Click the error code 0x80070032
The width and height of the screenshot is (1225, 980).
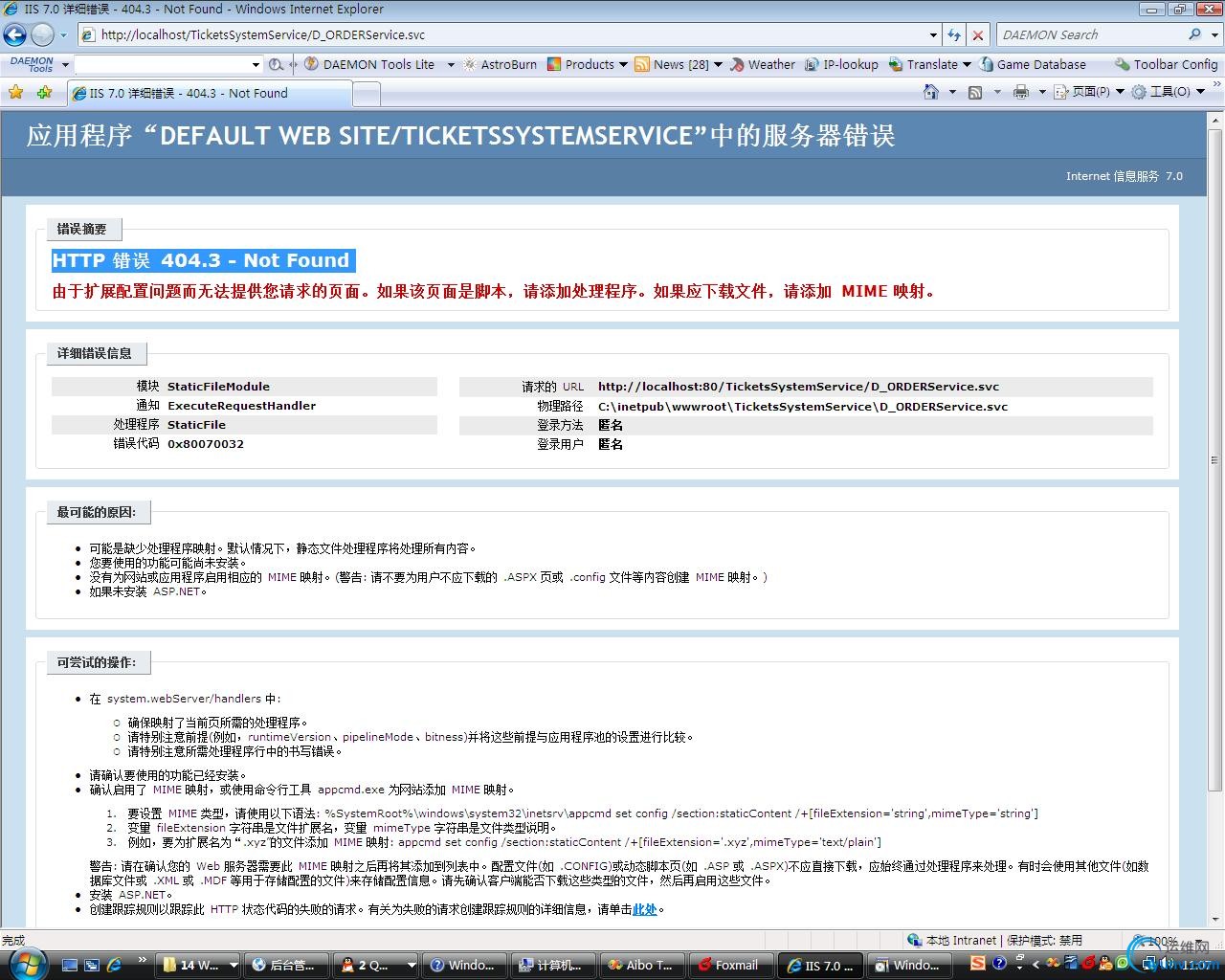[x=206, y=444]
